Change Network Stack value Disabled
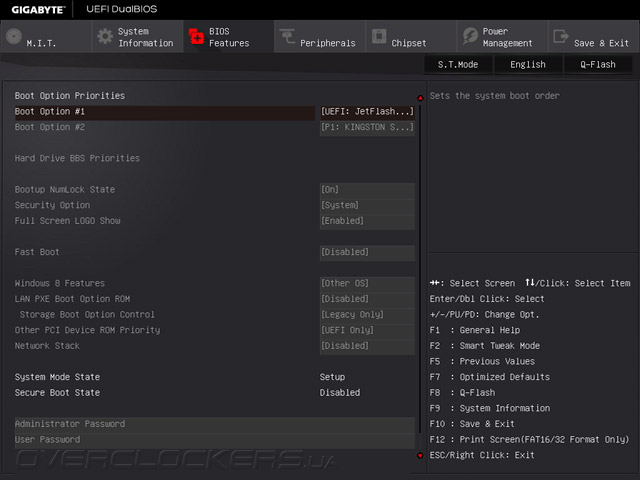The width and height of the screenshot is (640, 480). point(367,346)
